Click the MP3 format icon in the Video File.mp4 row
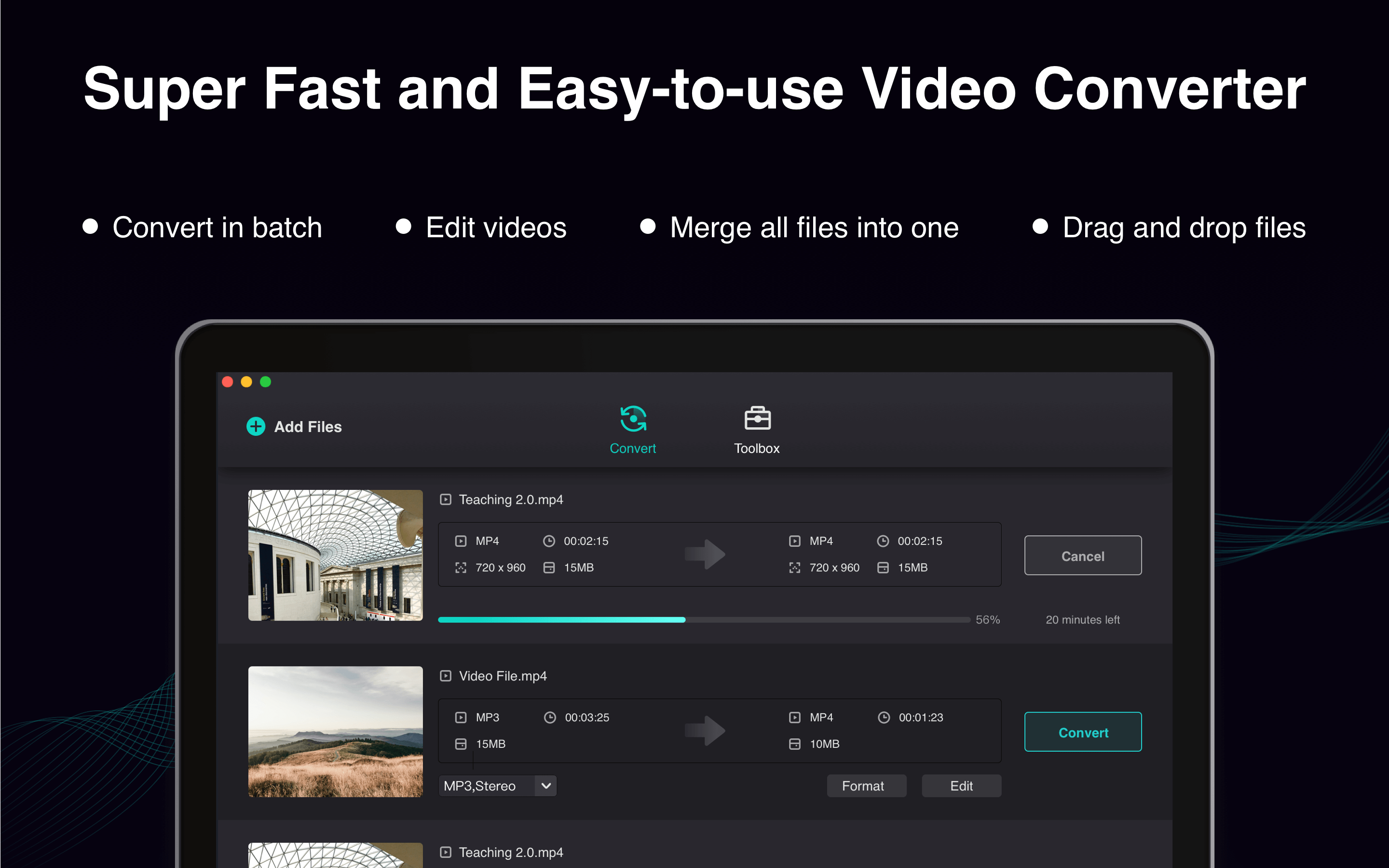Image resolution: width=1389 pixels, height=868 pixels. (461, 717)
